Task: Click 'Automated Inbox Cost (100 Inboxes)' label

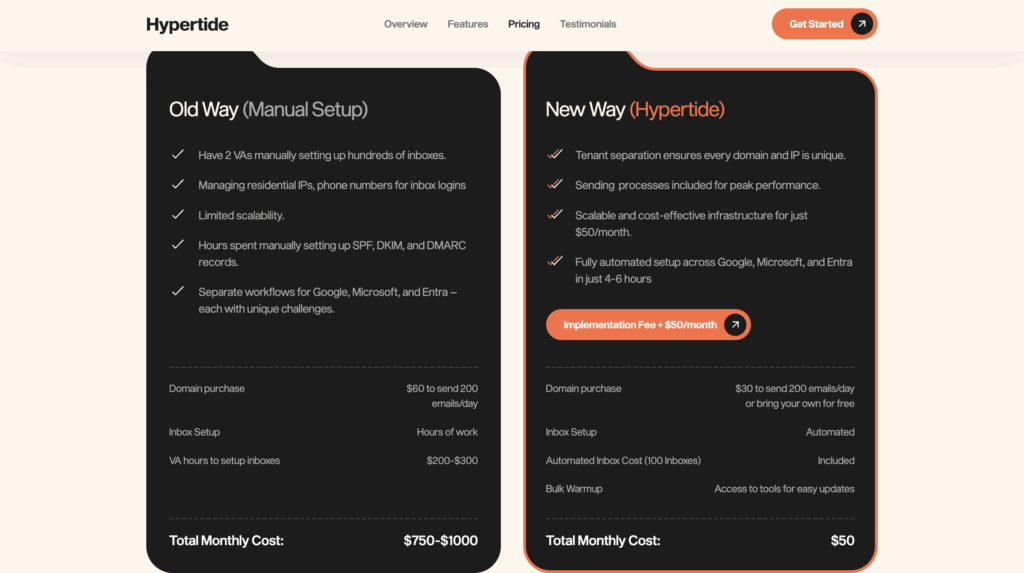Action: (x=623, y=461)
